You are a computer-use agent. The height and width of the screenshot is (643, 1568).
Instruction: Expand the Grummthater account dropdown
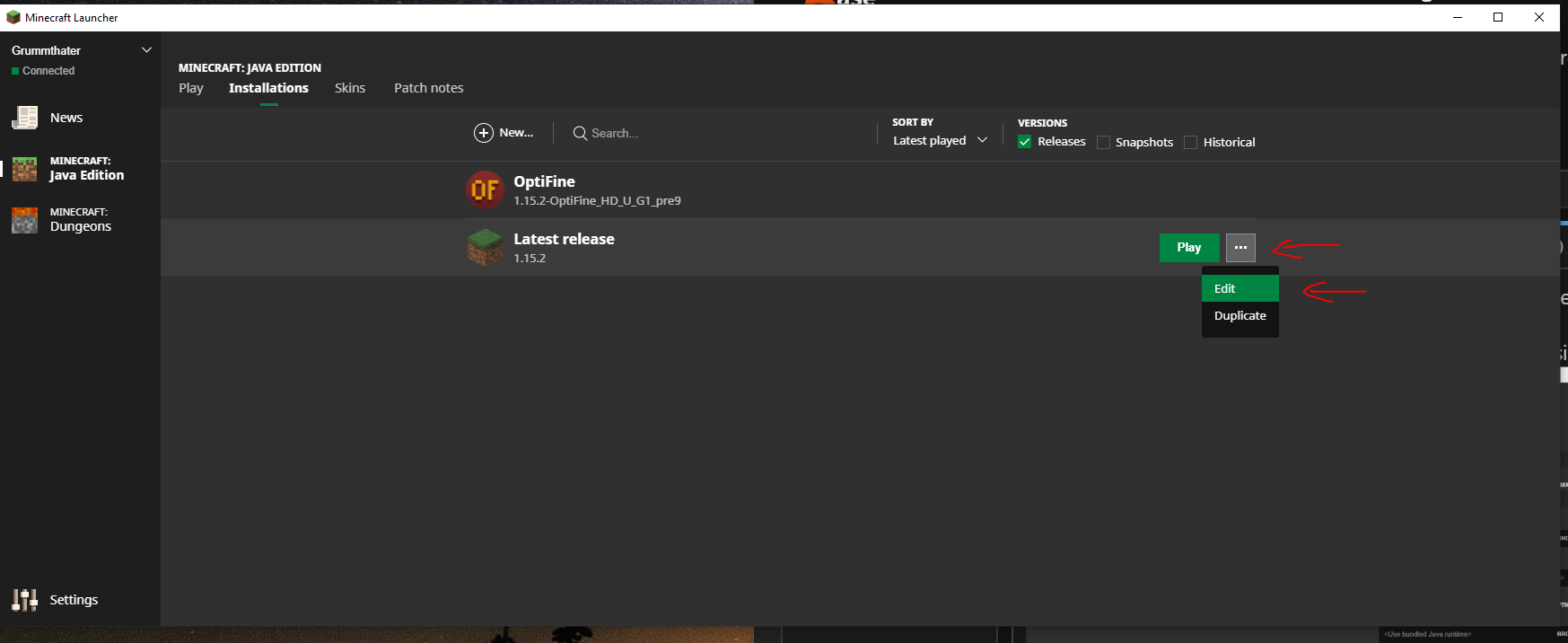[147, 50]
